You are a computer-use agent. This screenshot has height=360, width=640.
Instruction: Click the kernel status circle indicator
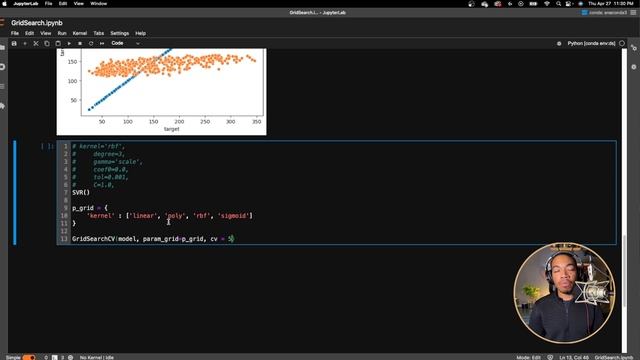[x=622, y=43]
